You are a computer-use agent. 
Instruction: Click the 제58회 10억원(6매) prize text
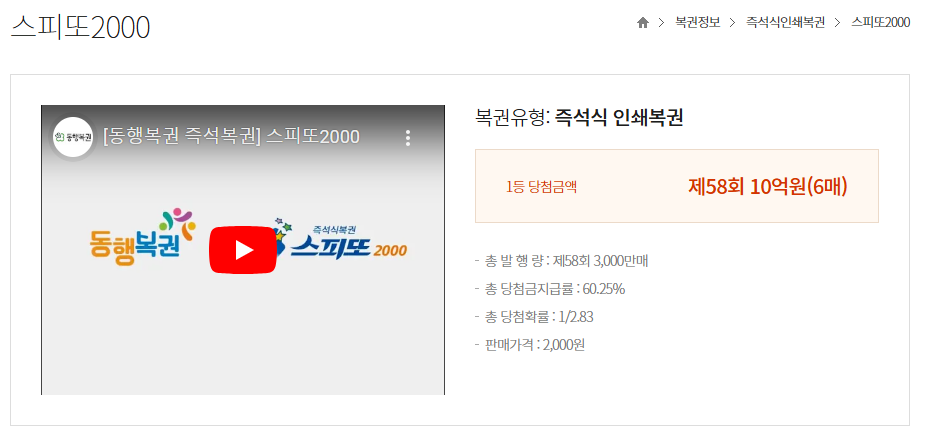click(768, 187)
